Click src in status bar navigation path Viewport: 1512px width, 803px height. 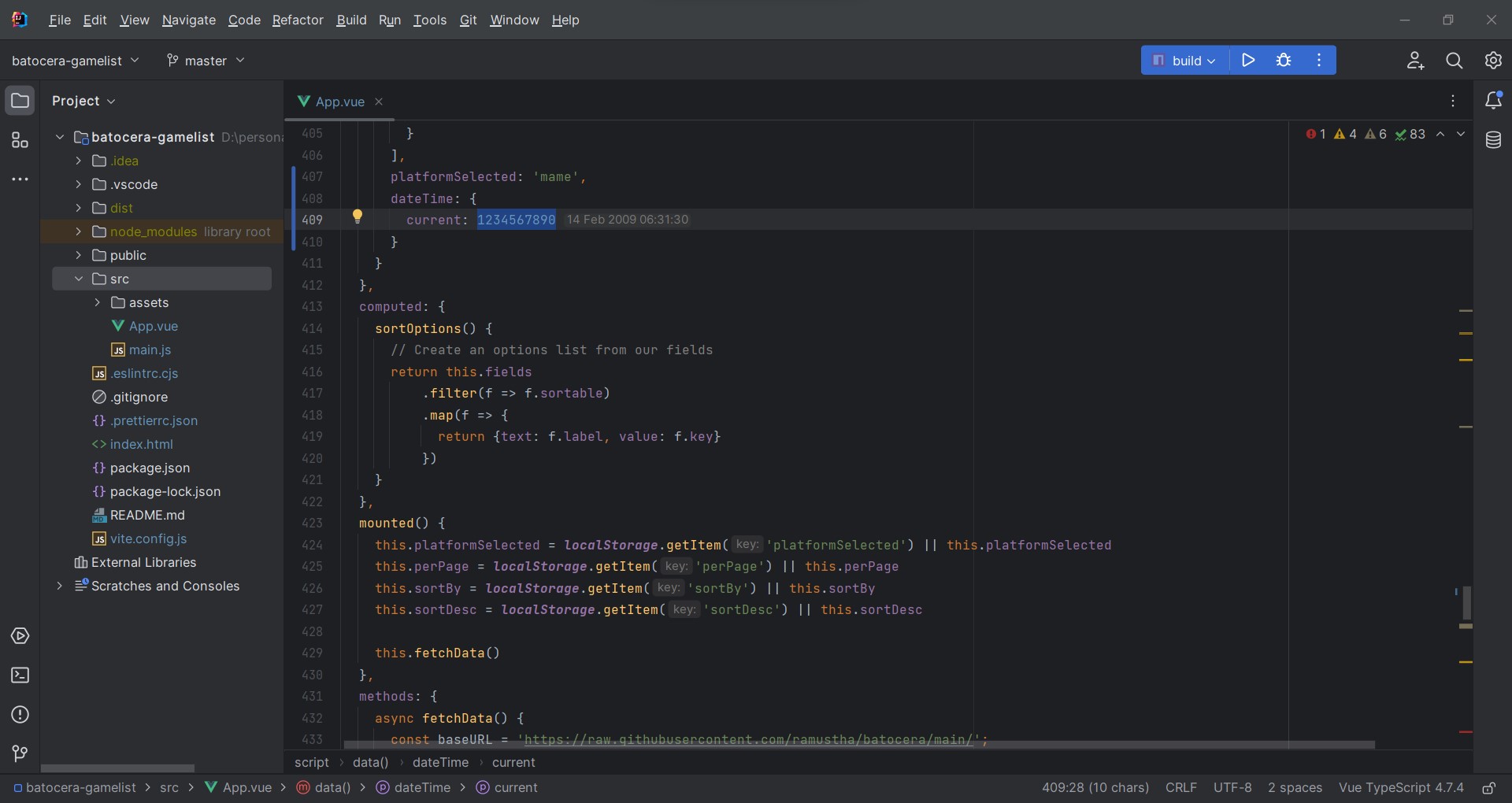pyautogui.click(x=169, y=787)
